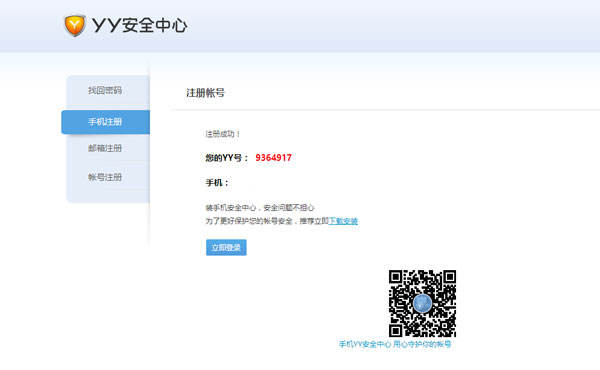Select the 手机注册 sidebar tab

105,122
